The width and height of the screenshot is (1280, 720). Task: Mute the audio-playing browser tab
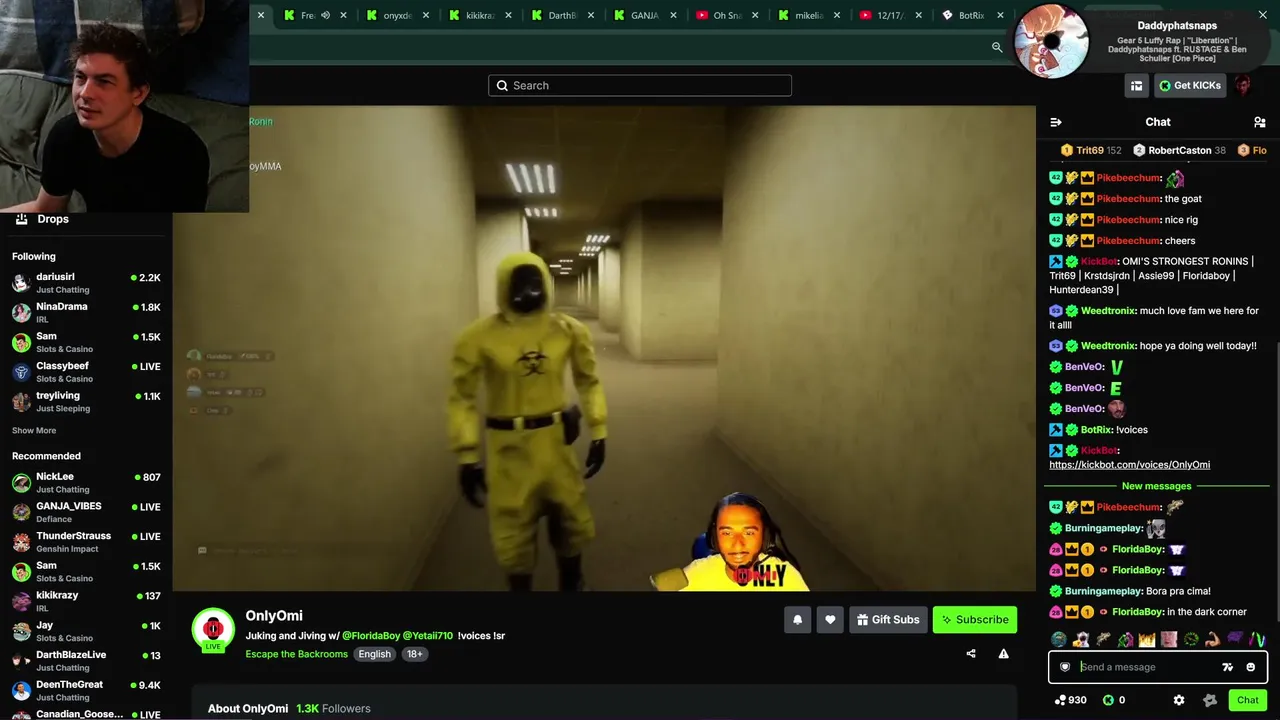click(x=325, y=15)
